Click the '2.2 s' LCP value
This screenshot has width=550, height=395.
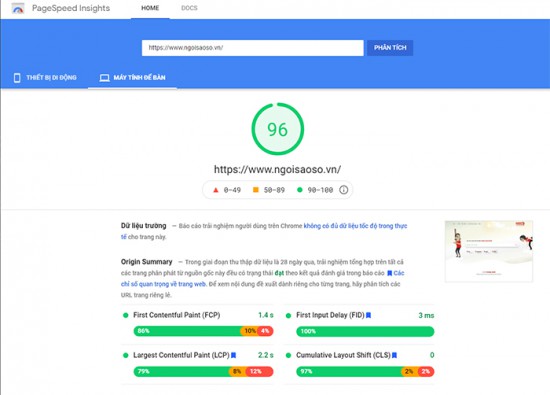pyautogui.click(x=266, y=355)
